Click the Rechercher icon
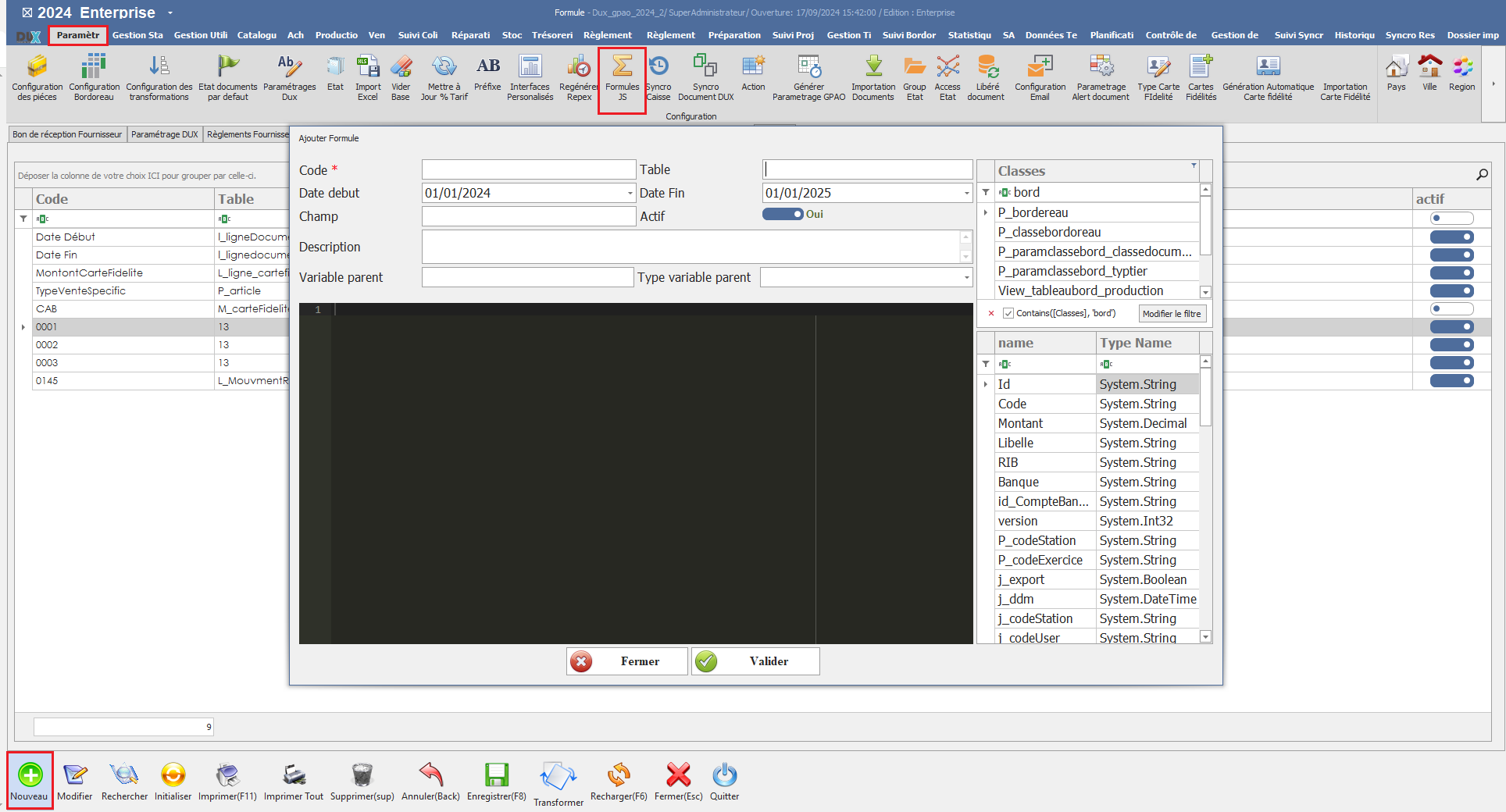 click(124, 781)
